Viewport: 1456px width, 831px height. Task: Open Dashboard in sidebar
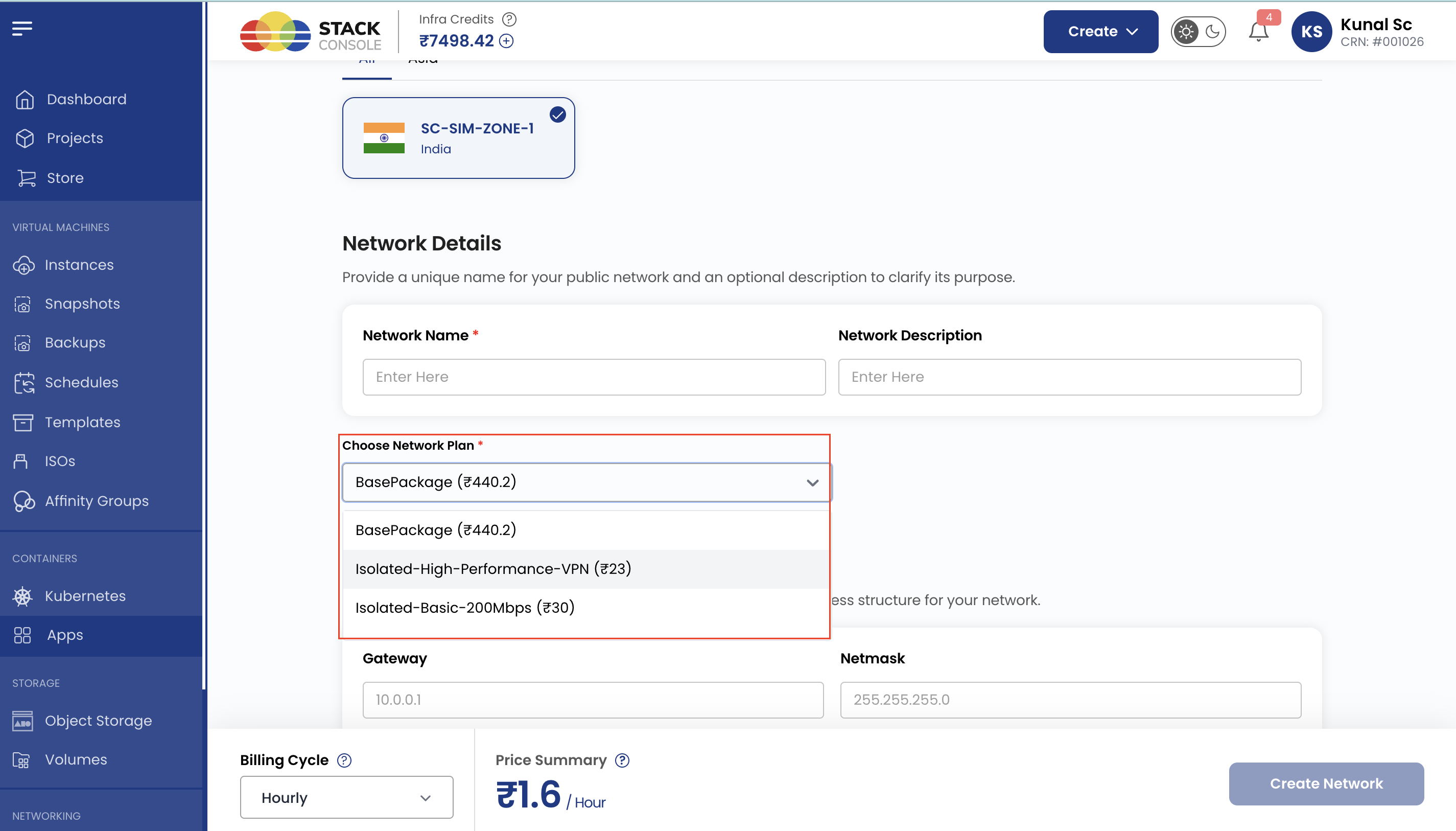(87, 99)
